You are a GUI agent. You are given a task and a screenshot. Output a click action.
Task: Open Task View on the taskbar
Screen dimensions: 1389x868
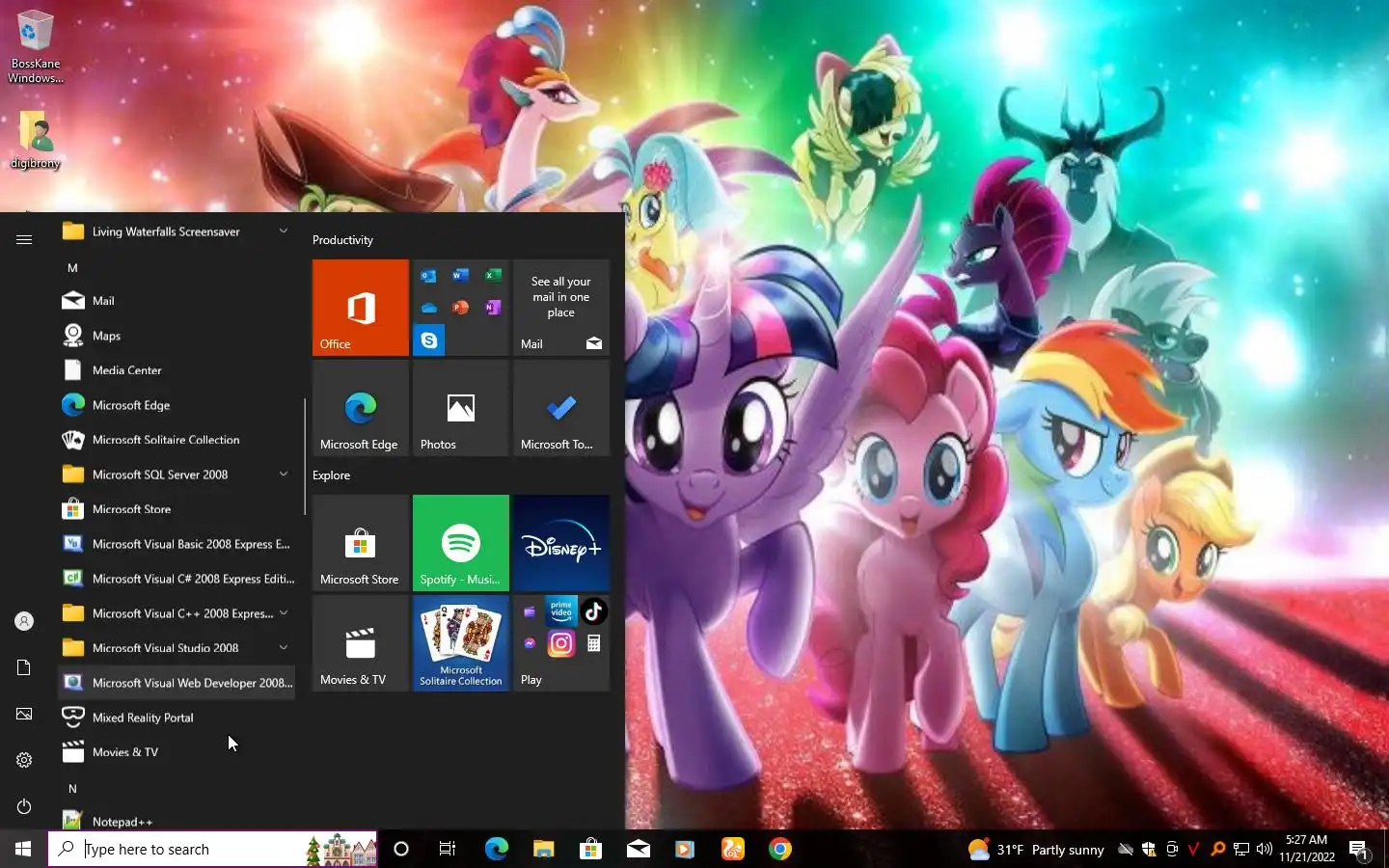point(448,849)
